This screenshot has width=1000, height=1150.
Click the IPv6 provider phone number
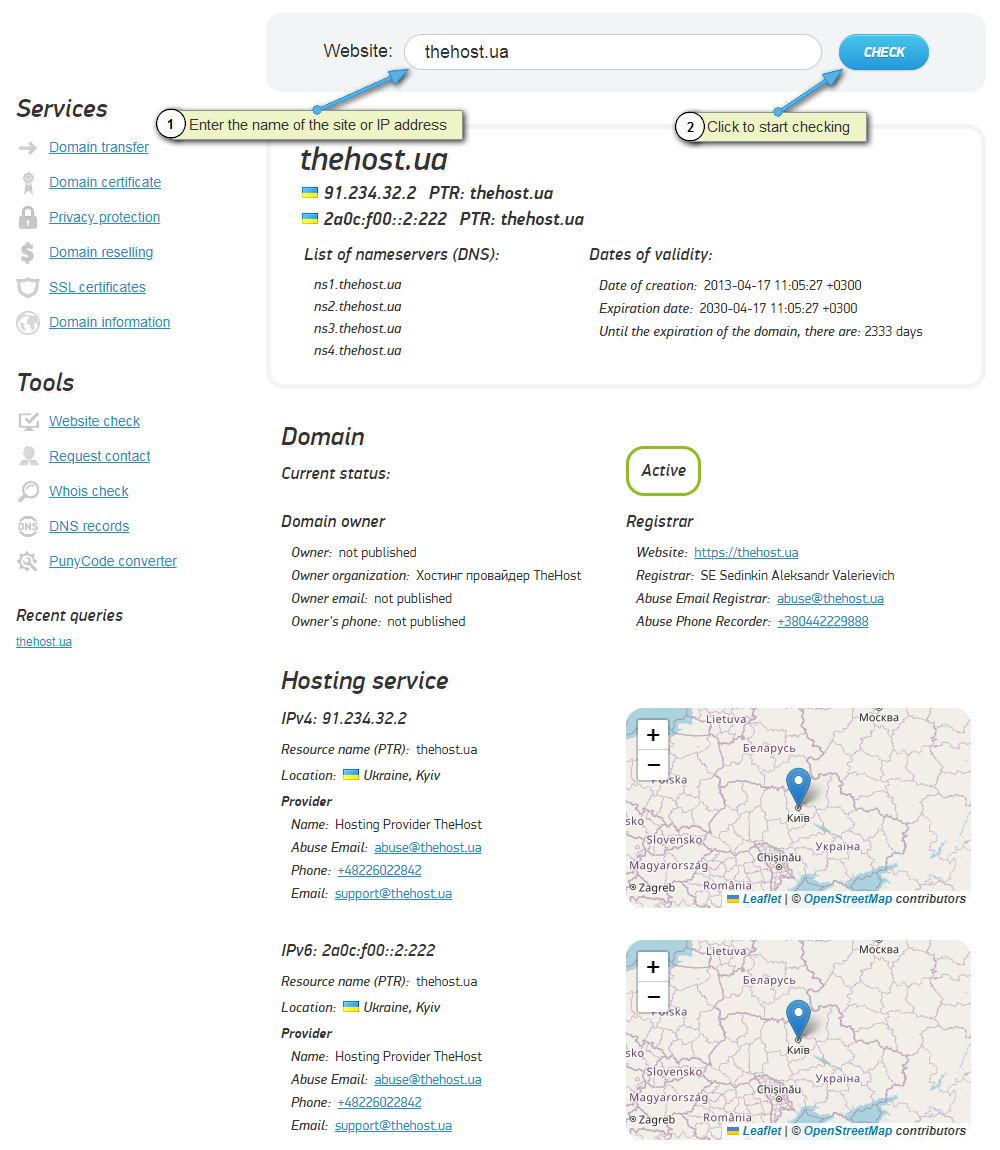379,1102
